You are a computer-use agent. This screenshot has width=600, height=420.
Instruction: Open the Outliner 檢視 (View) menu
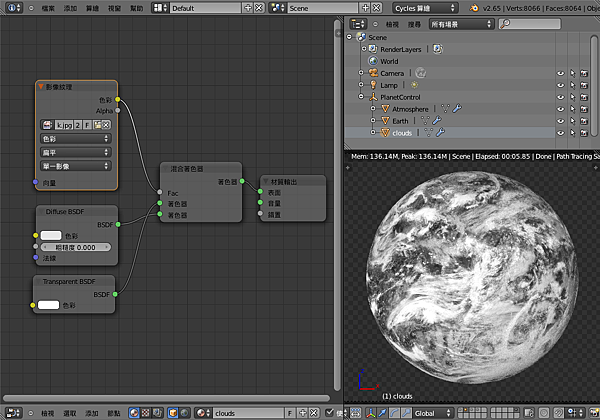(x=392, y=24)
